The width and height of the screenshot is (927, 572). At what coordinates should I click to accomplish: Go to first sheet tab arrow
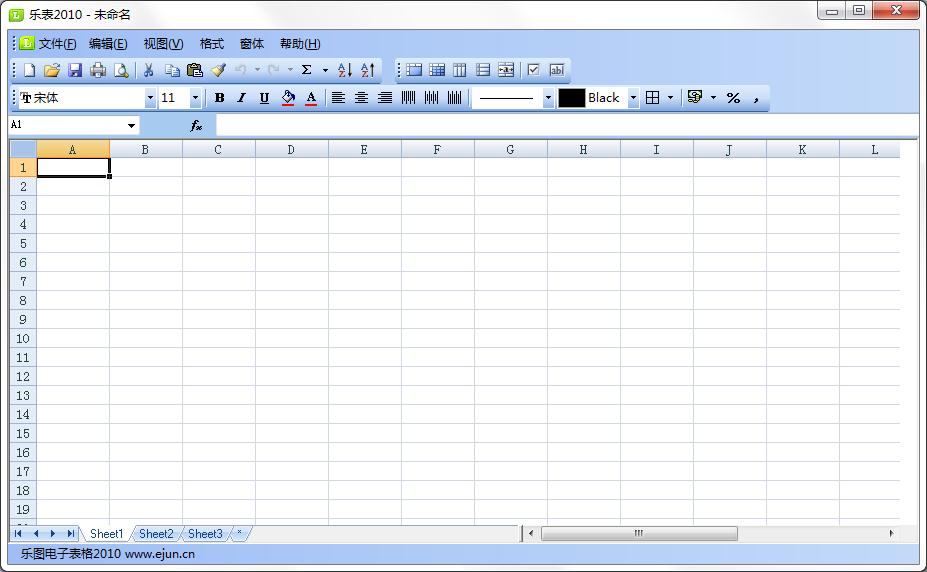pos(18,534)
